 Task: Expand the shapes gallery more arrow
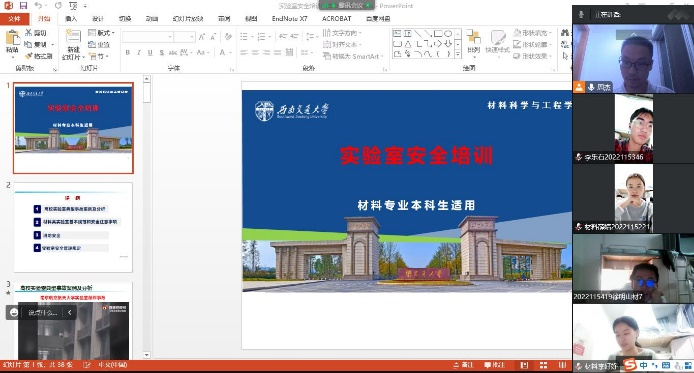point(458,54)
